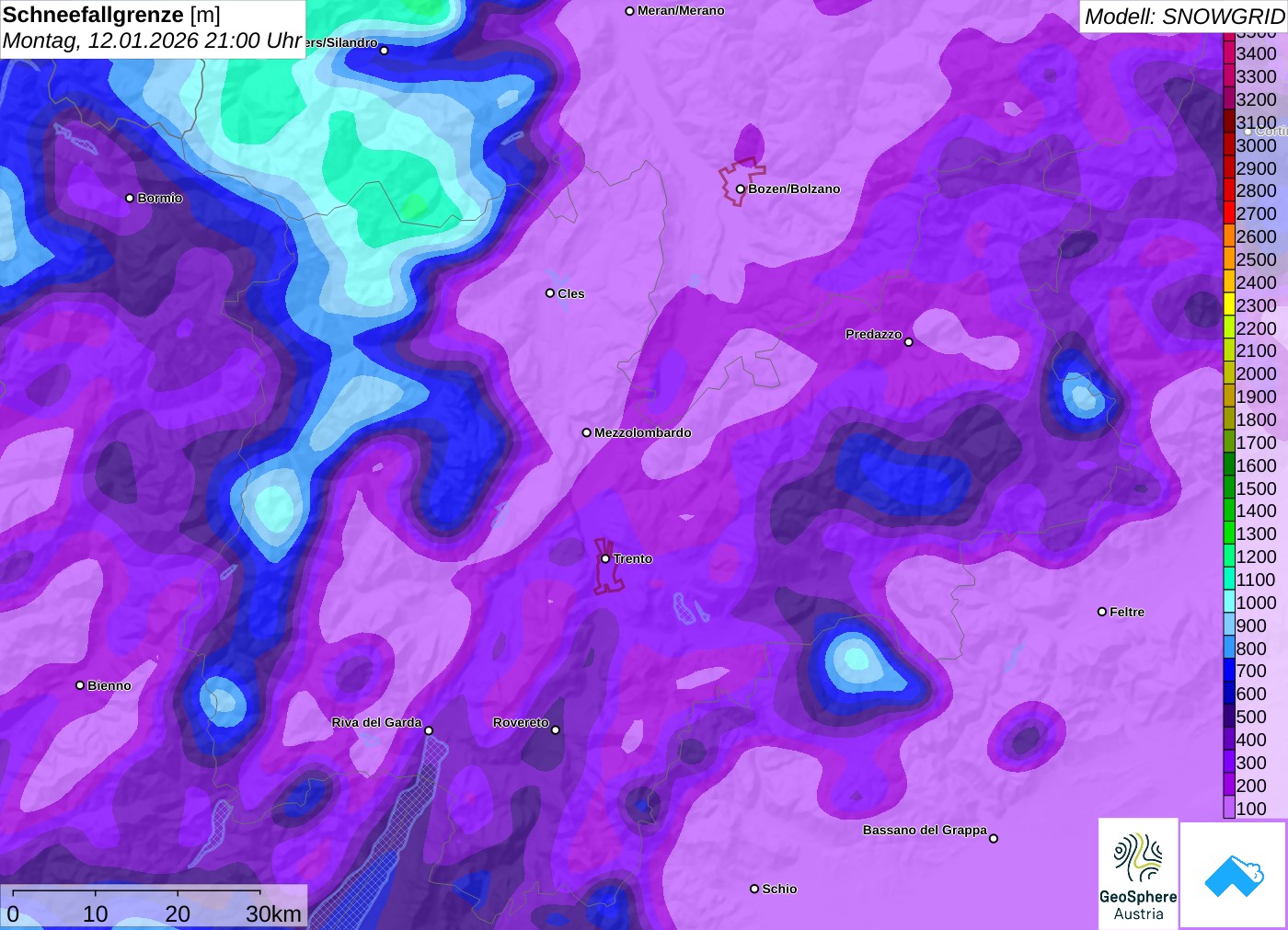Click the Bienno marker dot

(80, 685)
